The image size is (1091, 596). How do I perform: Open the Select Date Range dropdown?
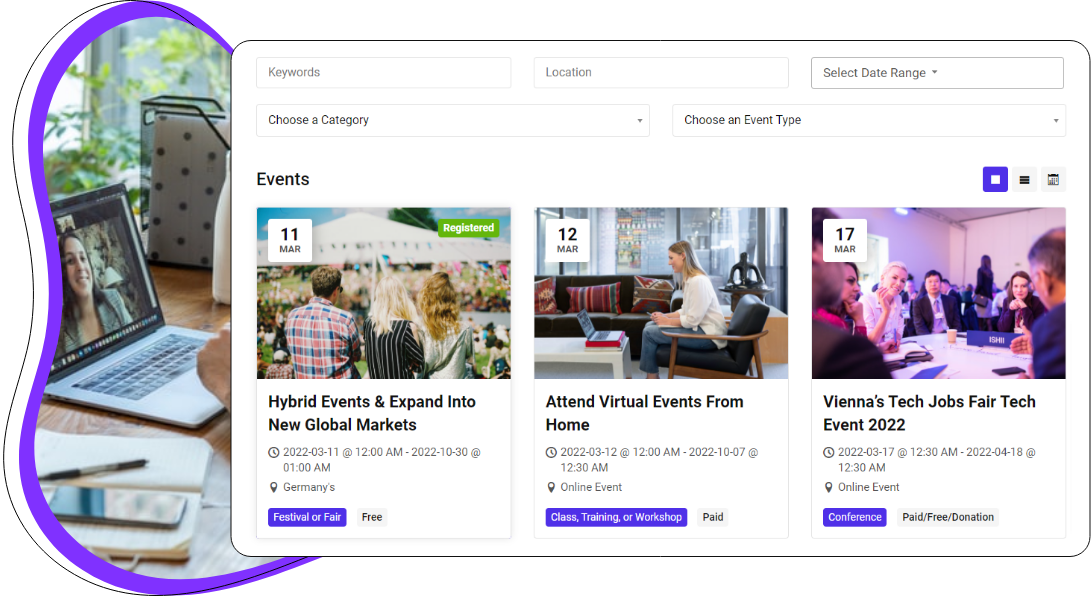click(x=936, y=72)
